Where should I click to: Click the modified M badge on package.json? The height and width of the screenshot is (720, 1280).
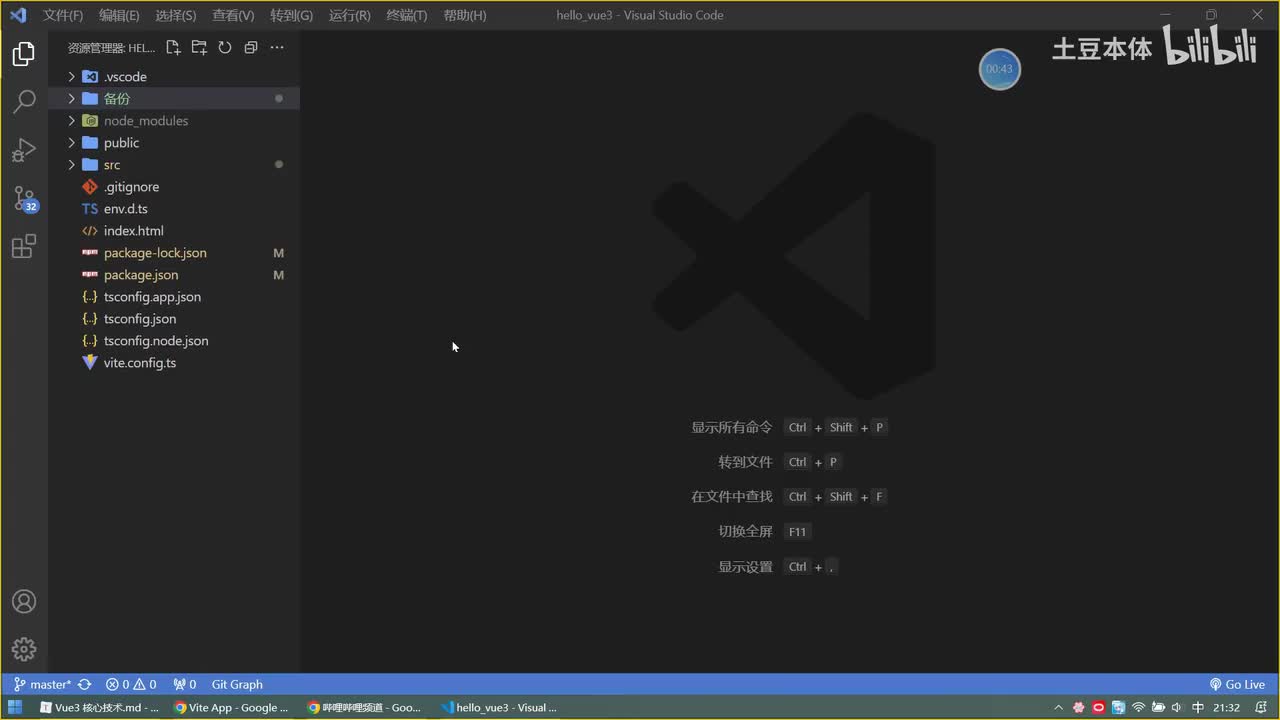pyautogui.click(x=279, y=275)
